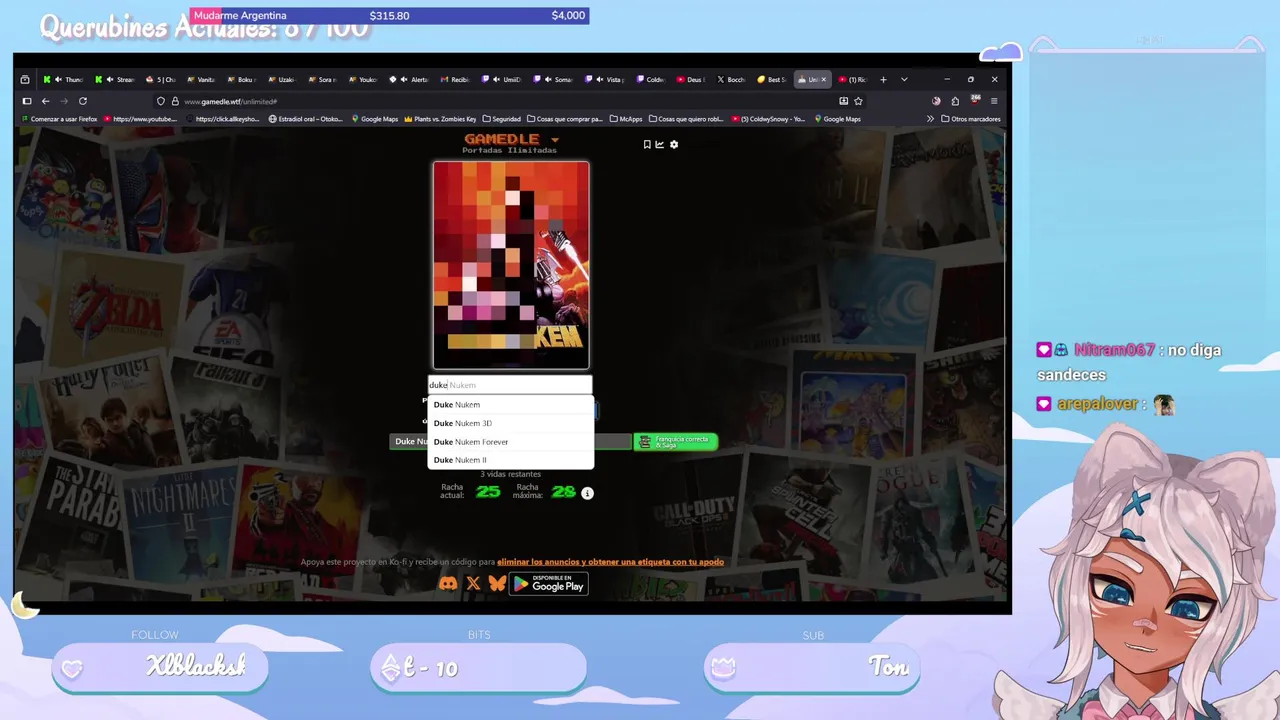Select the "Duke Nukem 3D" suggestion

511,423
